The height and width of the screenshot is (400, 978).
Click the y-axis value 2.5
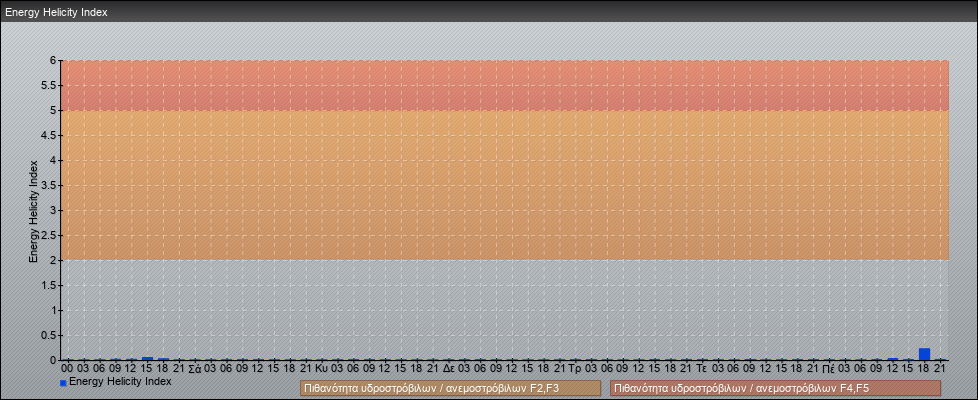49,235
